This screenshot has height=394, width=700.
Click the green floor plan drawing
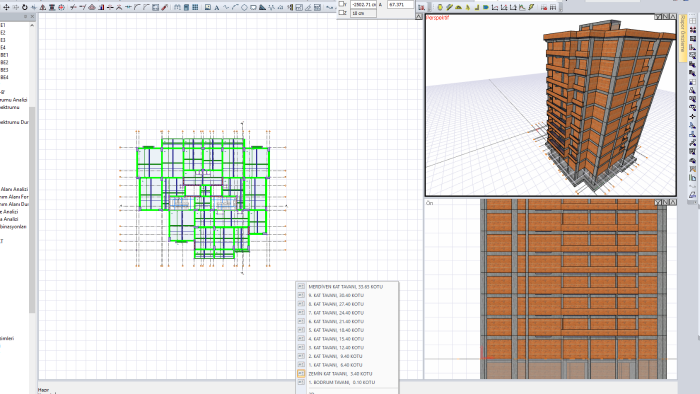pos(203,199)
